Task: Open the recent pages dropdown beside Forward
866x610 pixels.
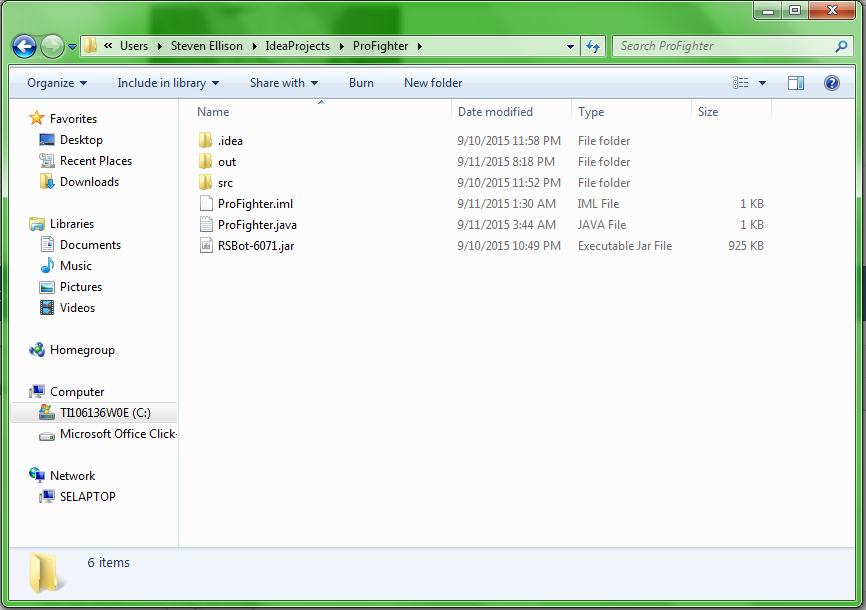Action: pos(72,47)
